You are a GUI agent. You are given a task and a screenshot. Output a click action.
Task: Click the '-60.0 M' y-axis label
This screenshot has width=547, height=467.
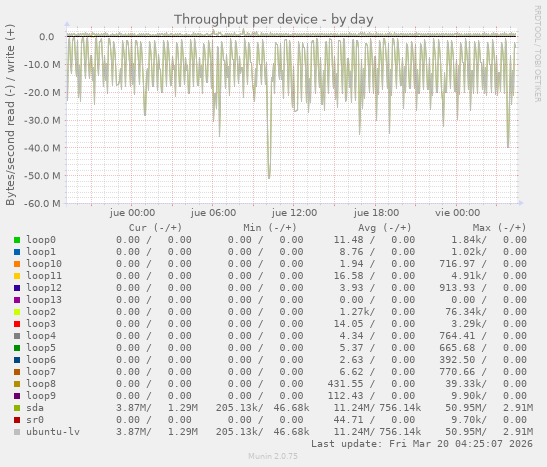[x=42, y=203]
